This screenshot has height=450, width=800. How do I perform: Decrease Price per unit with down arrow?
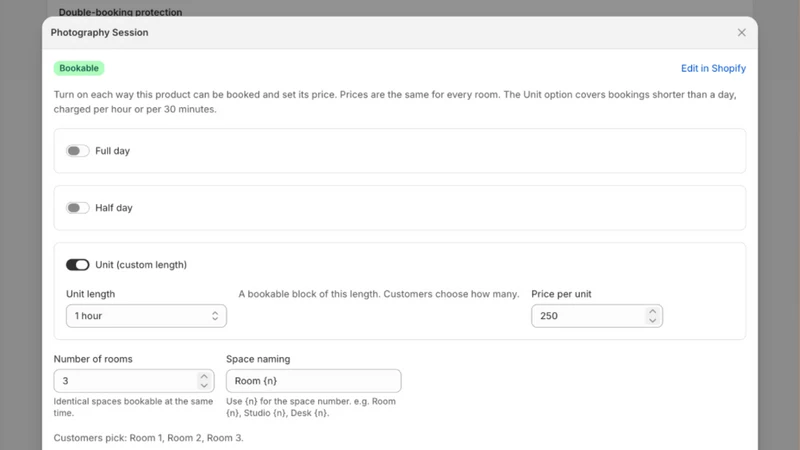653,321
